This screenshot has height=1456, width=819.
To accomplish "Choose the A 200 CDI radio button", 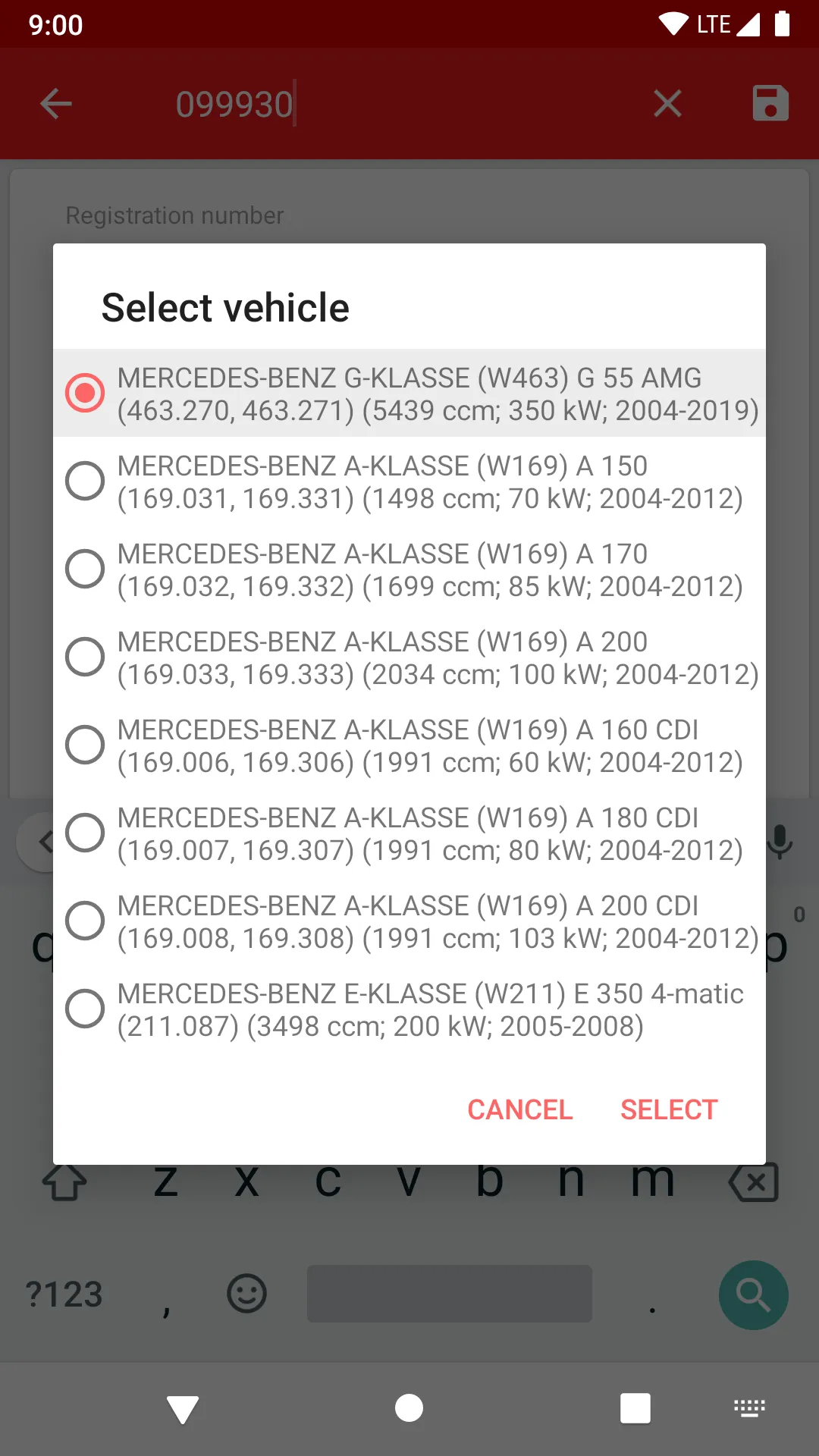I will (x=85, y=921).
